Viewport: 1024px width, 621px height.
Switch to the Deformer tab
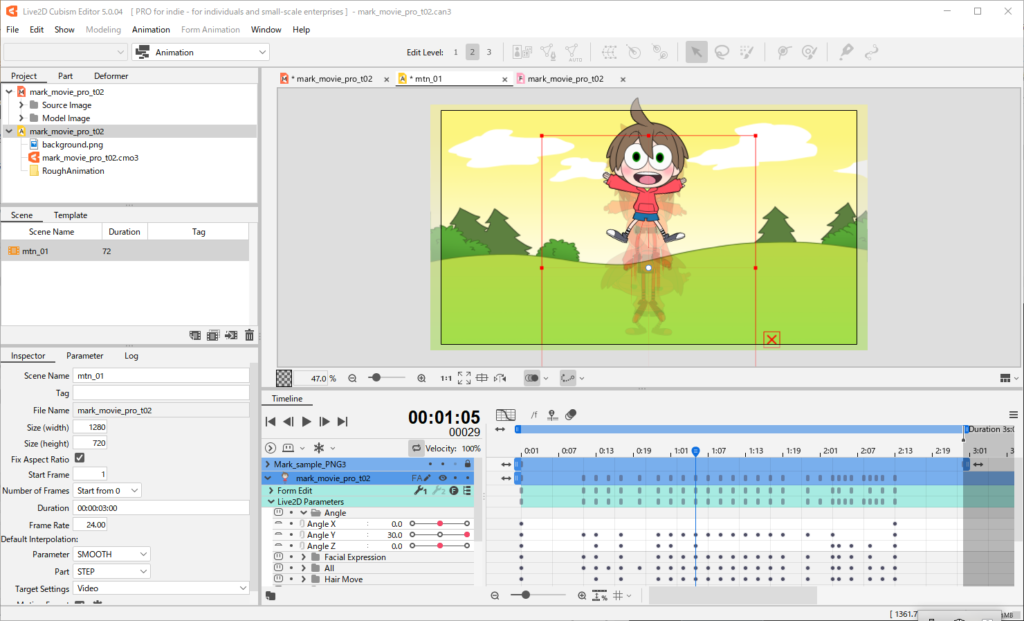coord(110,75)
